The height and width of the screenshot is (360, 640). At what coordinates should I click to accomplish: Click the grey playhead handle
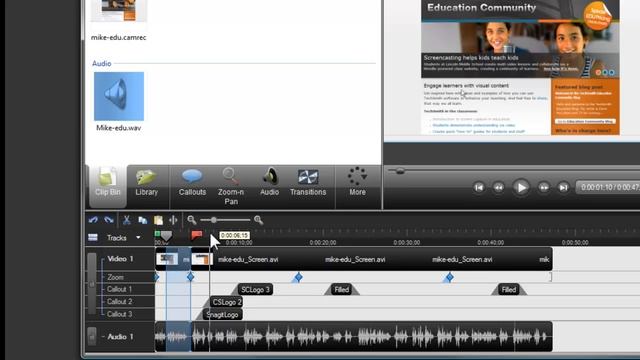[x=166, y=236]
